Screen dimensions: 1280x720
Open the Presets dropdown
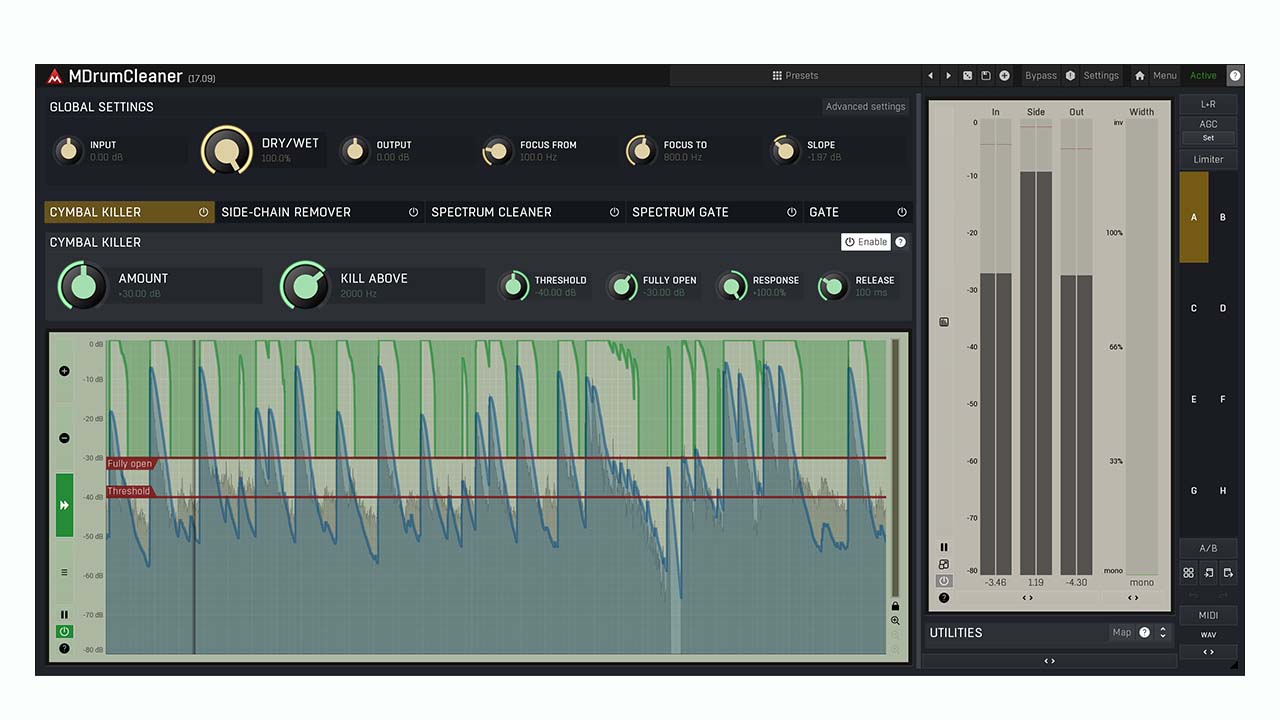point(795,76)
